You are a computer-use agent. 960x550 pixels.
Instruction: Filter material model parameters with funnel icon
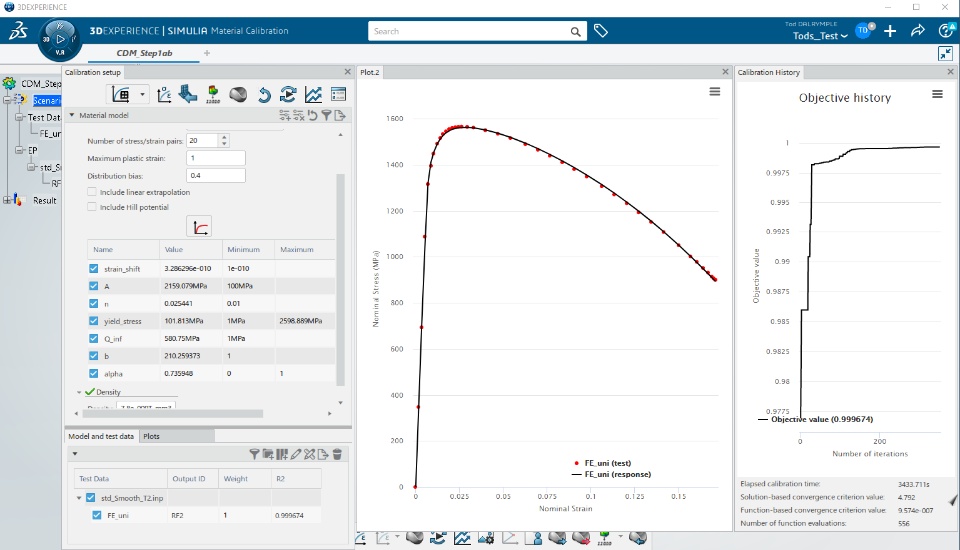326,115
